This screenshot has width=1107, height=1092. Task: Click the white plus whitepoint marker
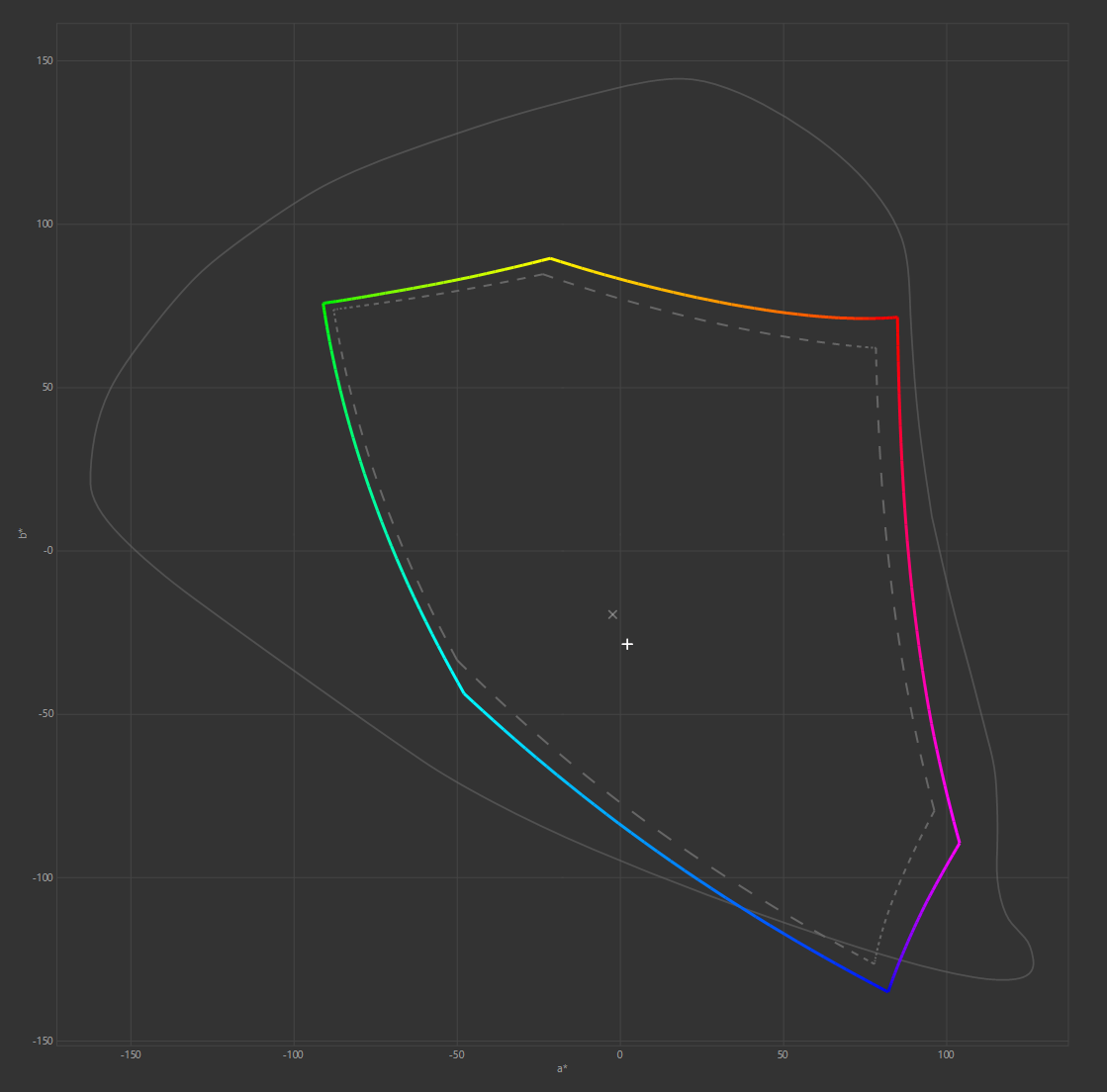(x=627, y=644)
